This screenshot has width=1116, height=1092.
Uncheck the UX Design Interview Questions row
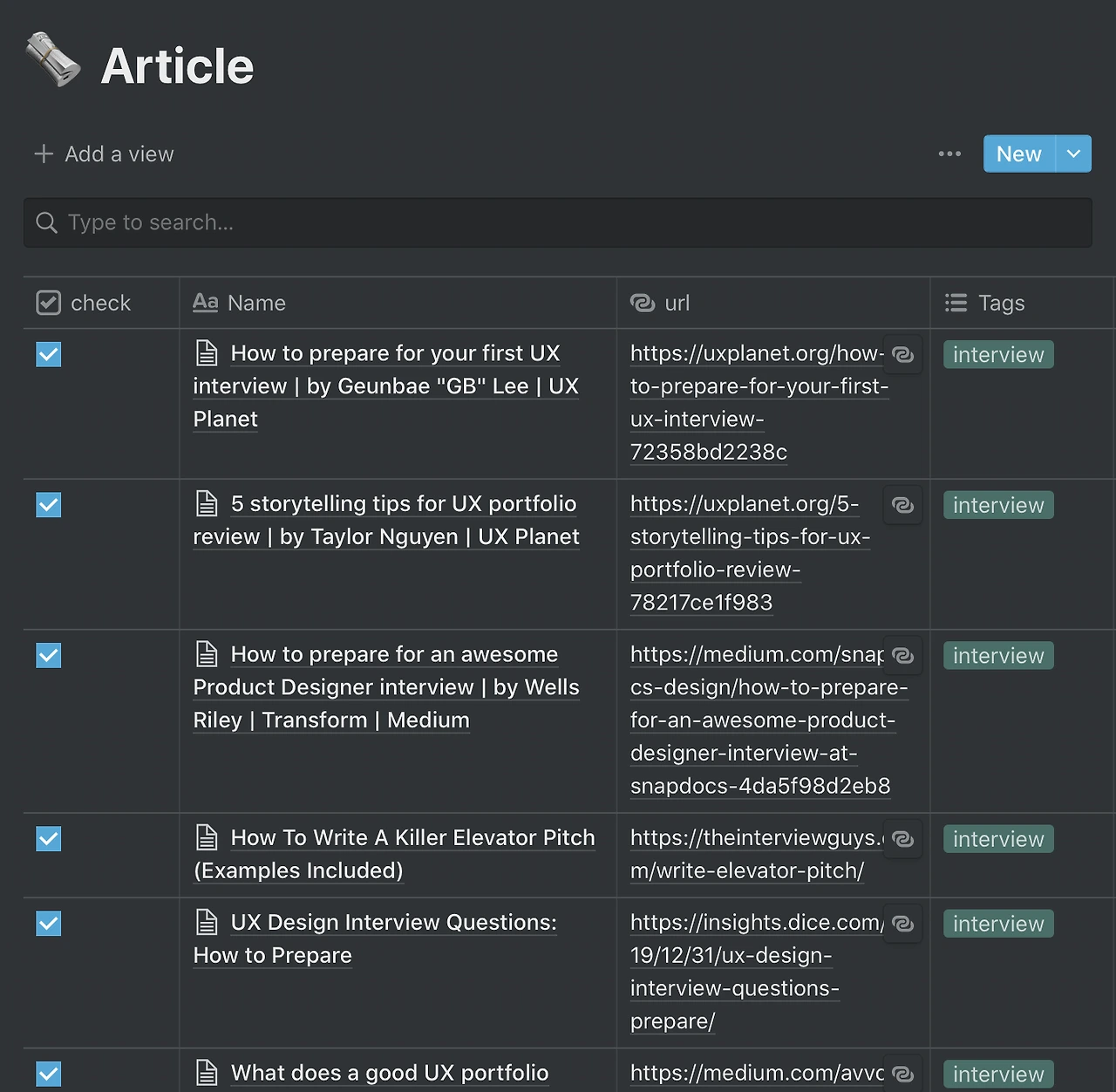click(x=49, y=923)
